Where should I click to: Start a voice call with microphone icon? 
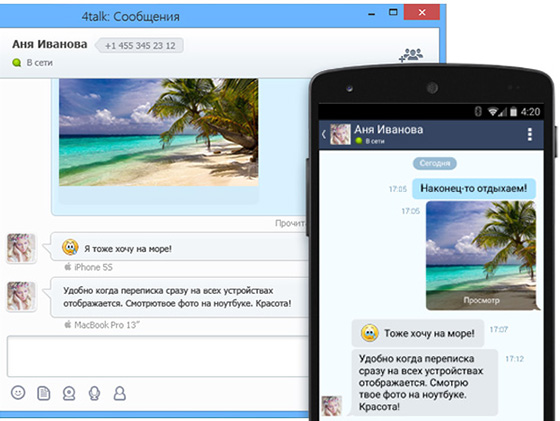click(x=94, y=393)
